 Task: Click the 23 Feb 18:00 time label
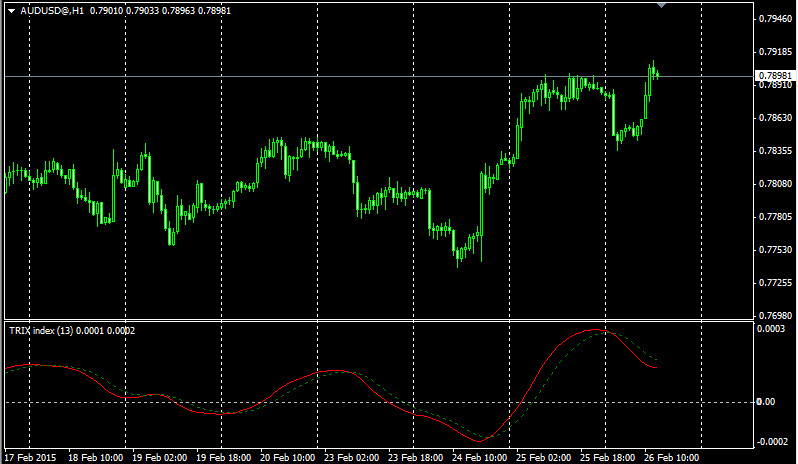(416, 457)
